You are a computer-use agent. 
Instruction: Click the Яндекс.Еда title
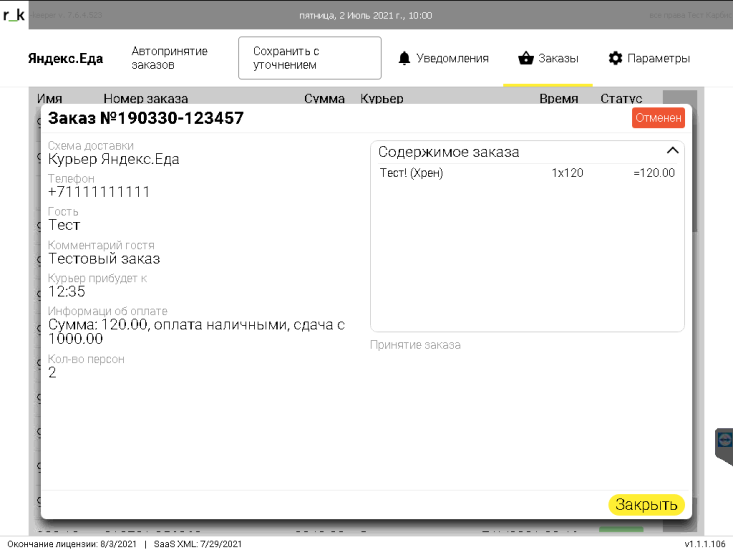(x=65, y=58)
